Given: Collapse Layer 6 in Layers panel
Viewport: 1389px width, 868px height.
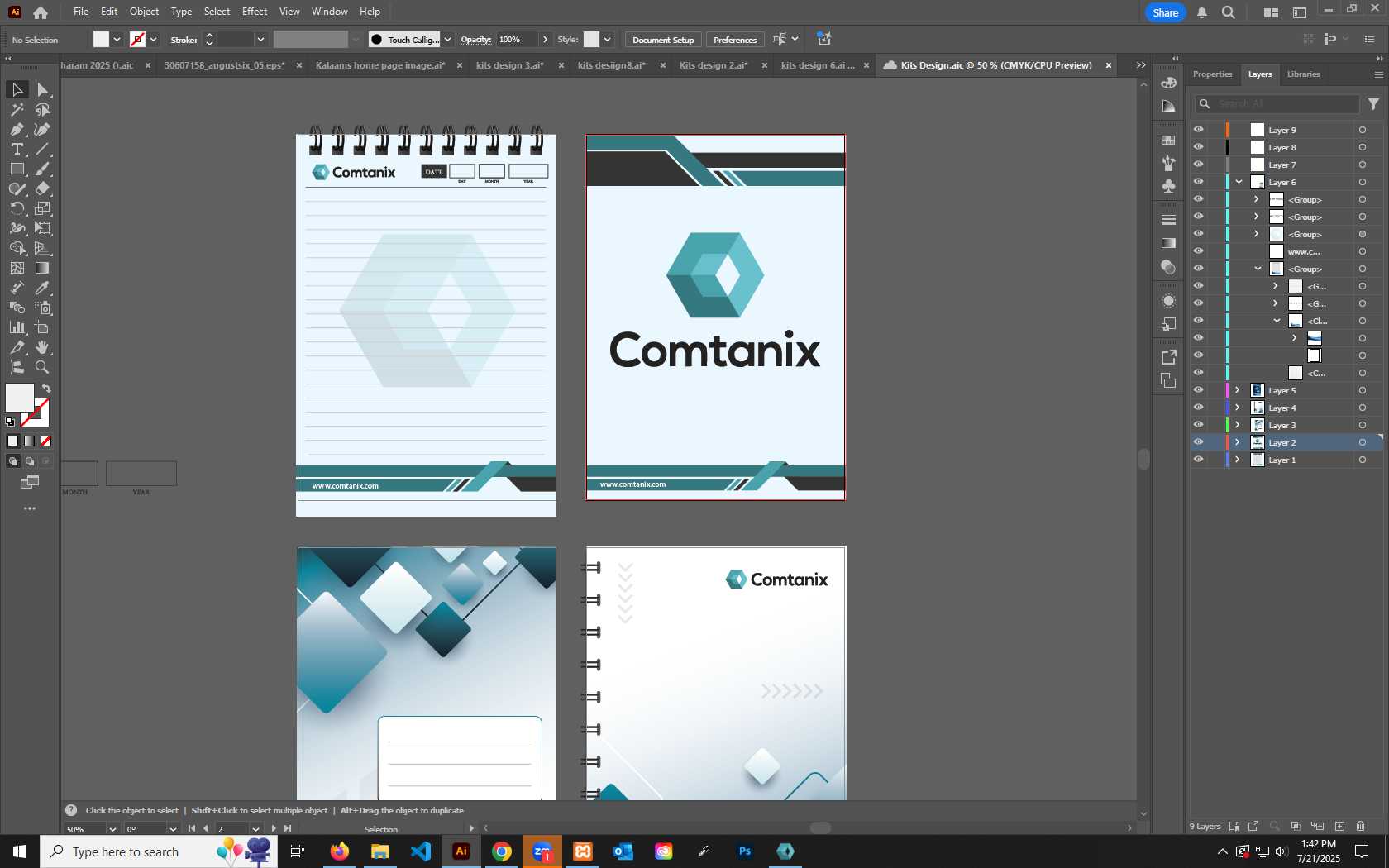Looking at the screenshot, I should tap(1239, 182).
